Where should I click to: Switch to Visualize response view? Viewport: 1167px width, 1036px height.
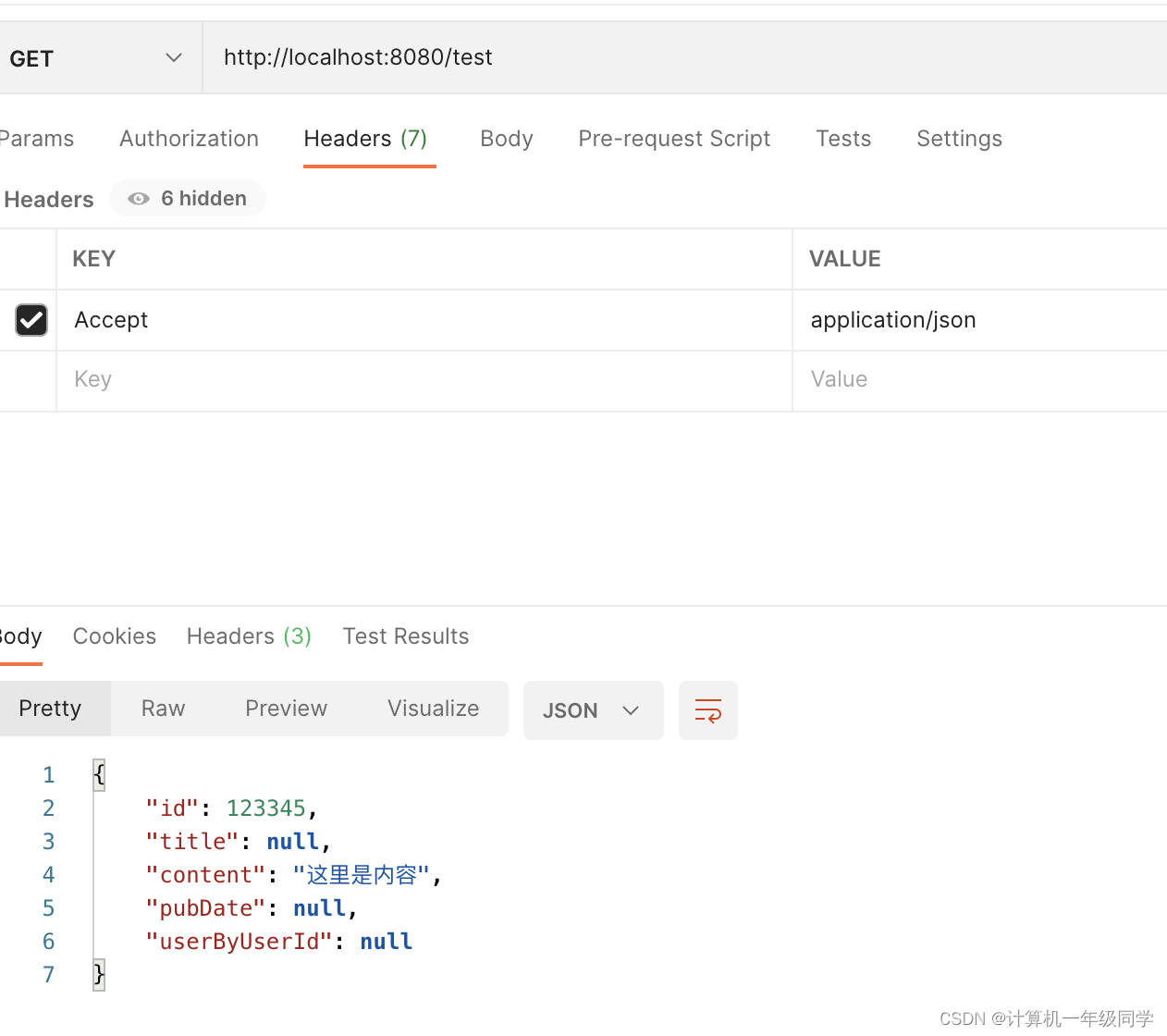(434, 709)
